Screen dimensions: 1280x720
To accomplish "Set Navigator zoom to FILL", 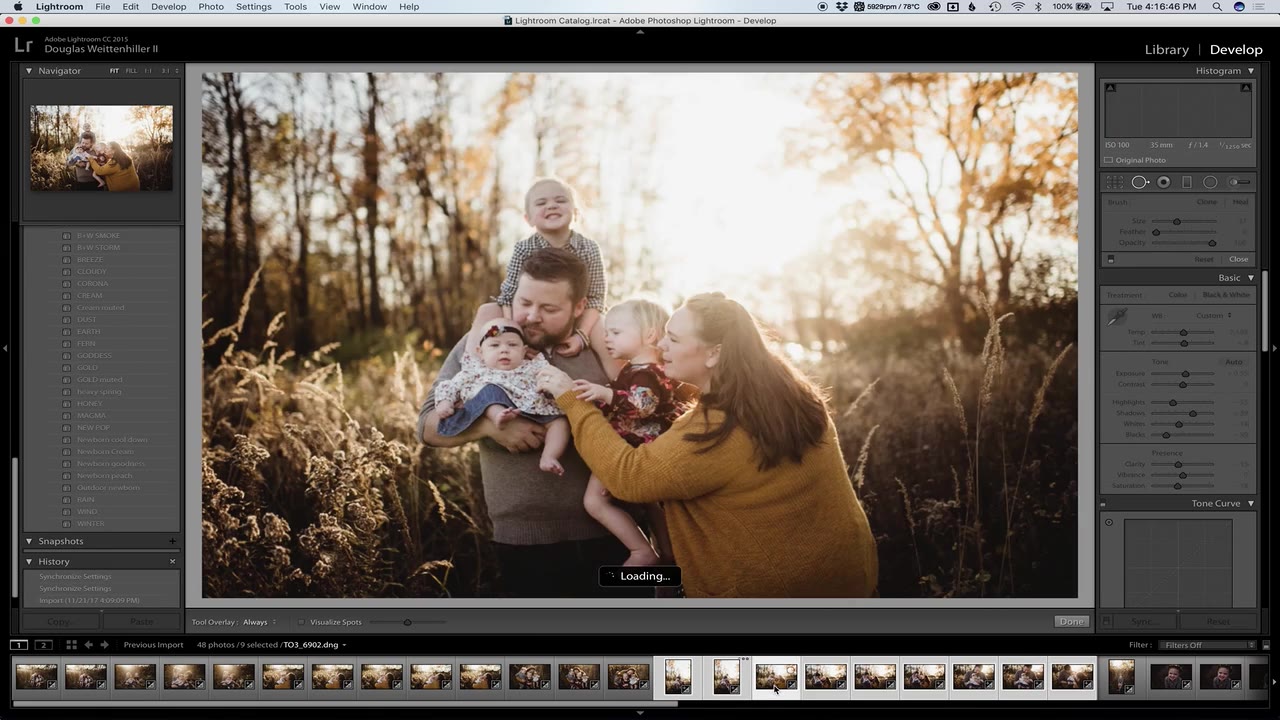I will coord(131,71).
